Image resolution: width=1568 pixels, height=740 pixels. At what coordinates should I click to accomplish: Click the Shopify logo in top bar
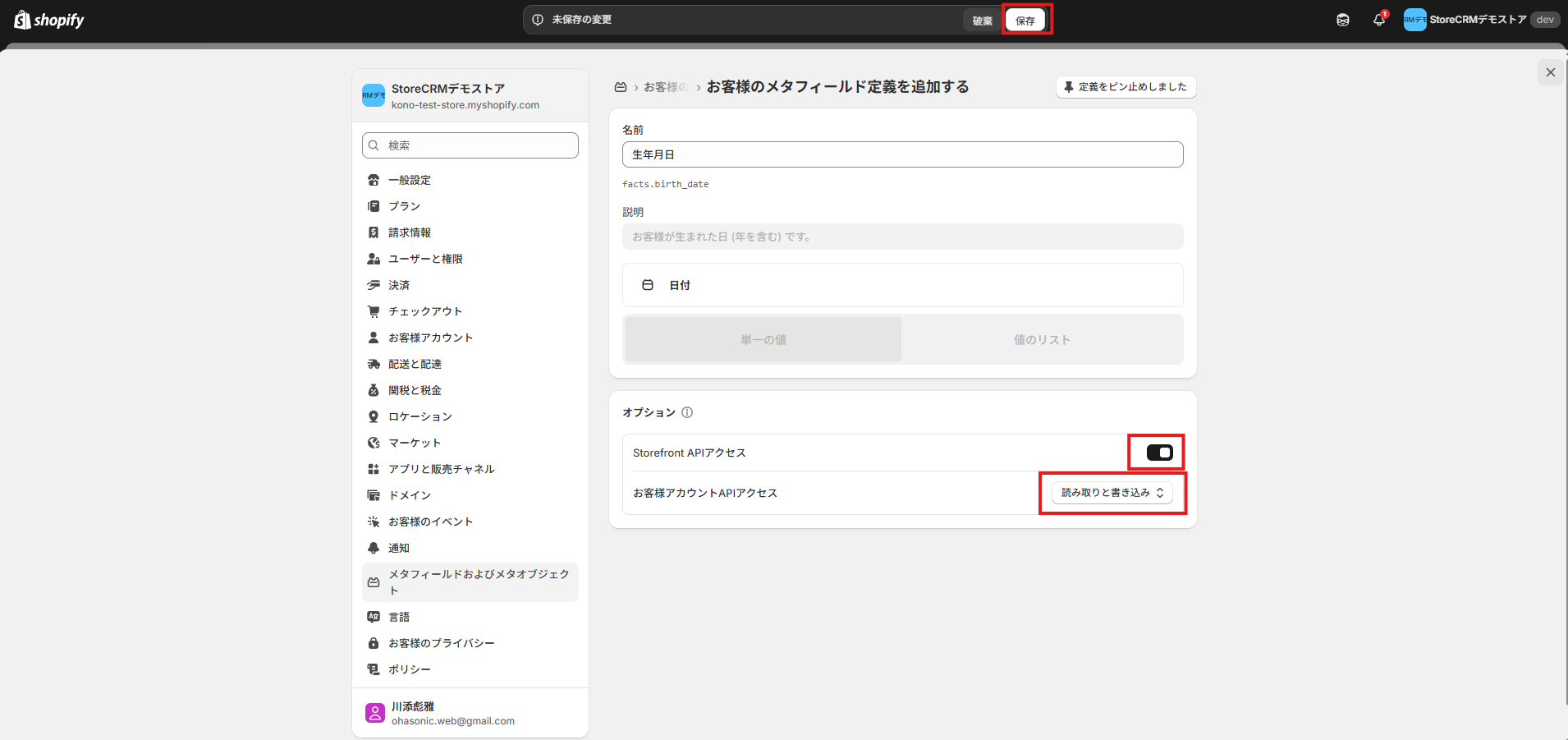[x=49, y=20]
